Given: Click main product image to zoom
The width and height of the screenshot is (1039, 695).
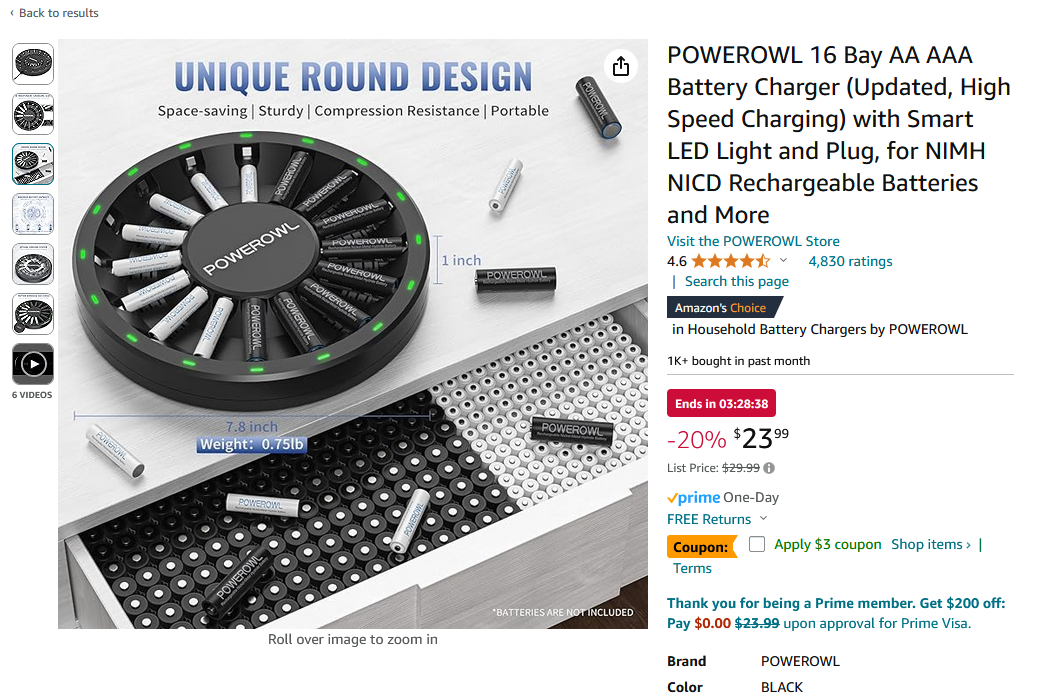Looking at the screenshot, I should pos(353,334).
